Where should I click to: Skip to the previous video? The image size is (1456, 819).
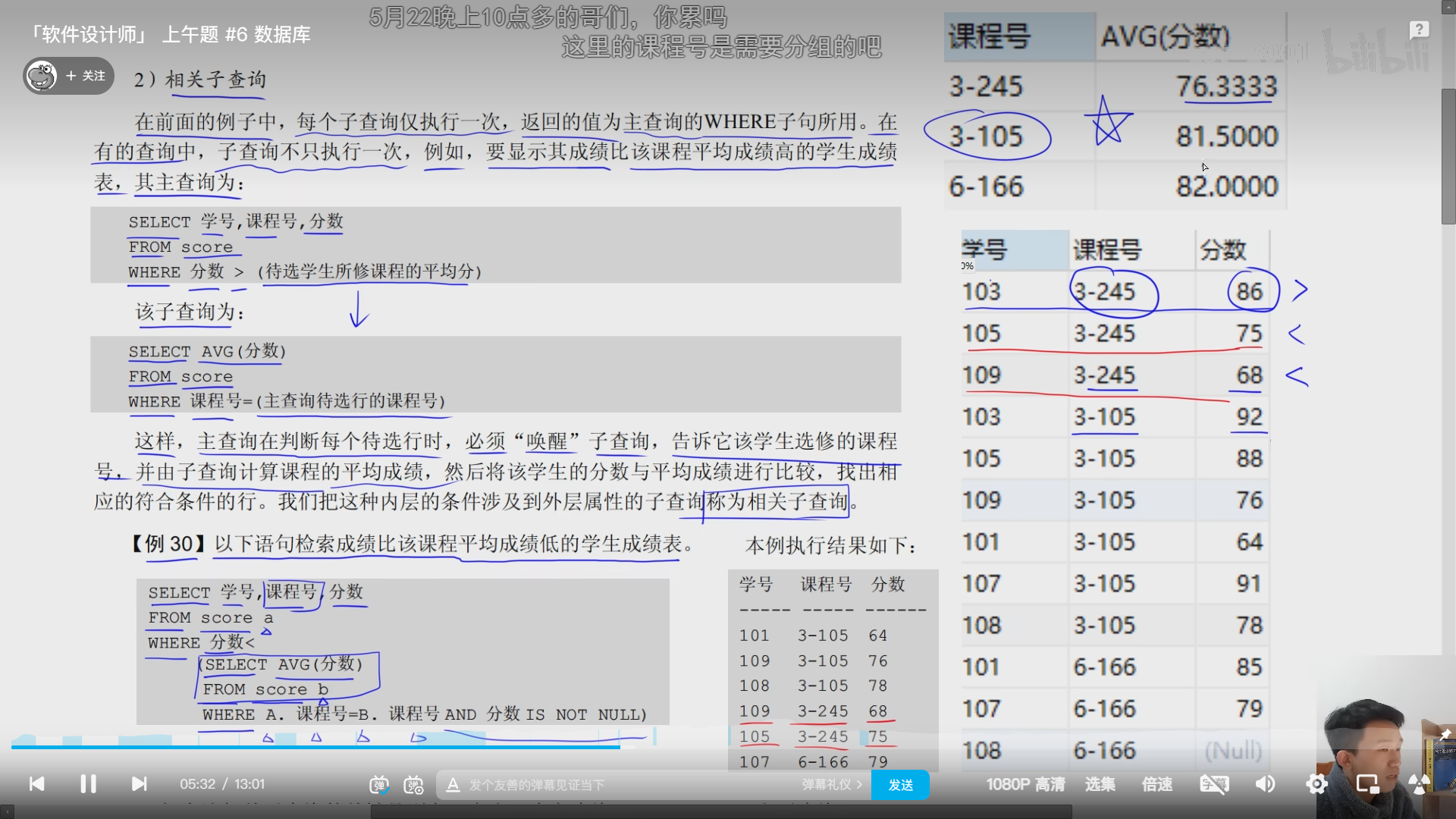(x=36, y=784)
